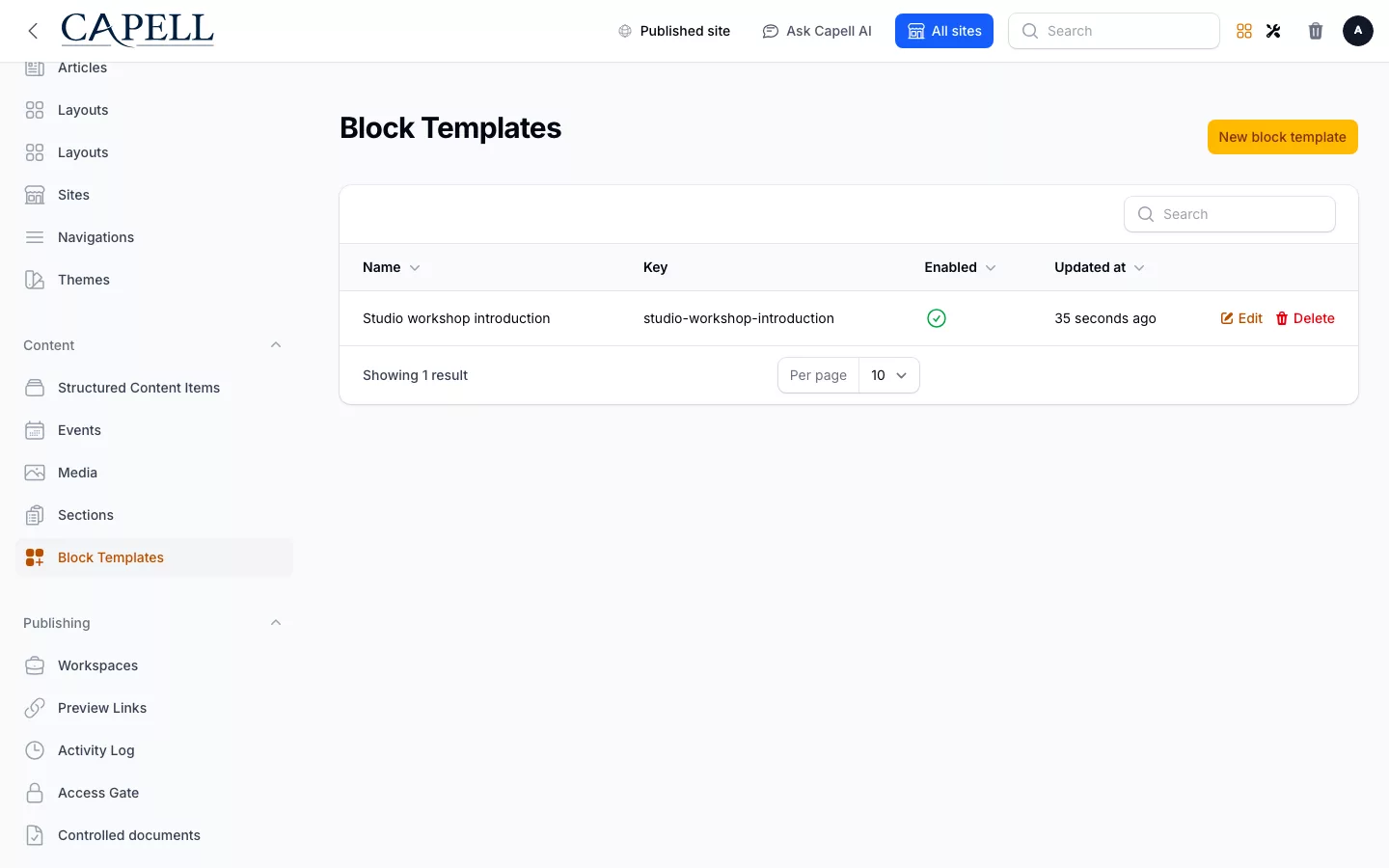Focus the global Search field in header
The height and width of the screenshot is (868, 1389).
tap(1114, 31)
